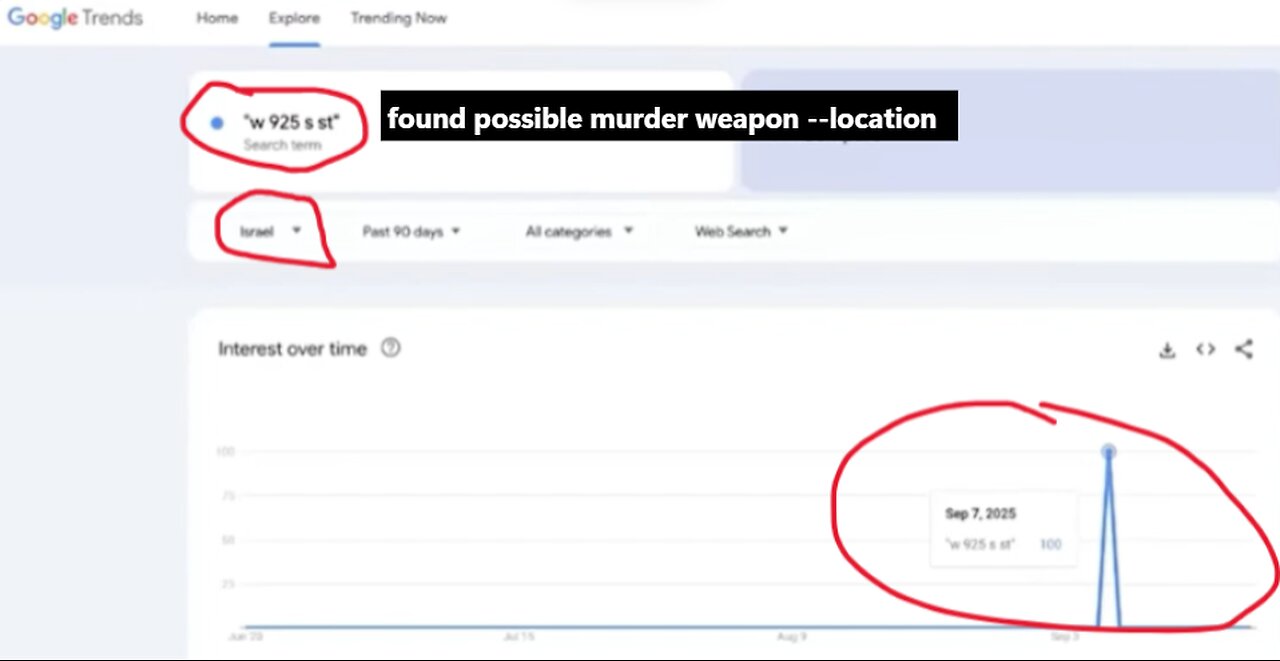The height and width of the screenshot is (661, 1280).
Task: Open the embed code icon
Action: 1206,349
